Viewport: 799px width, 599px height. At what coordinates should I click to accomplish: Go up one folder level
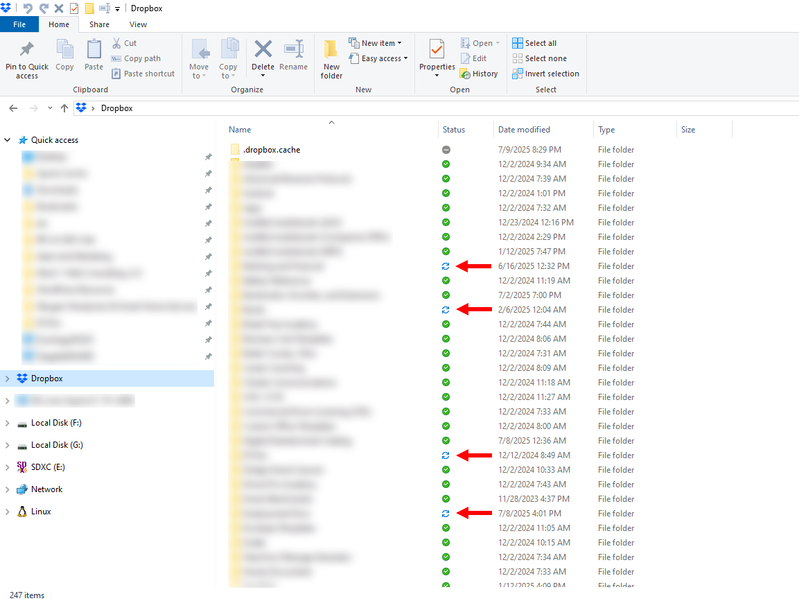[x=64, y=108]
